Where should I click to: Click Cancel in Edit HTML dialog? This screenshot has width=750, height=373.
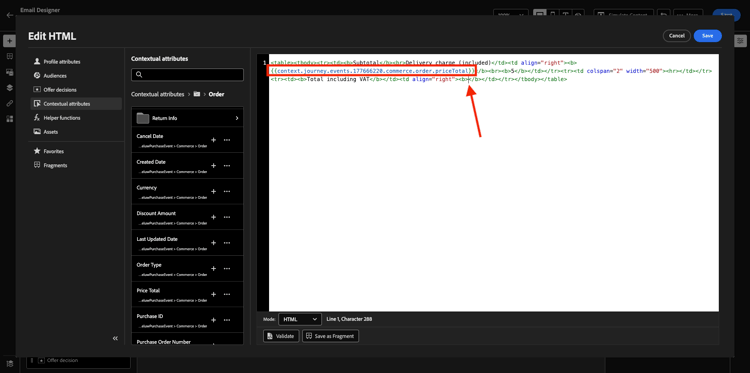click(677, 36)
